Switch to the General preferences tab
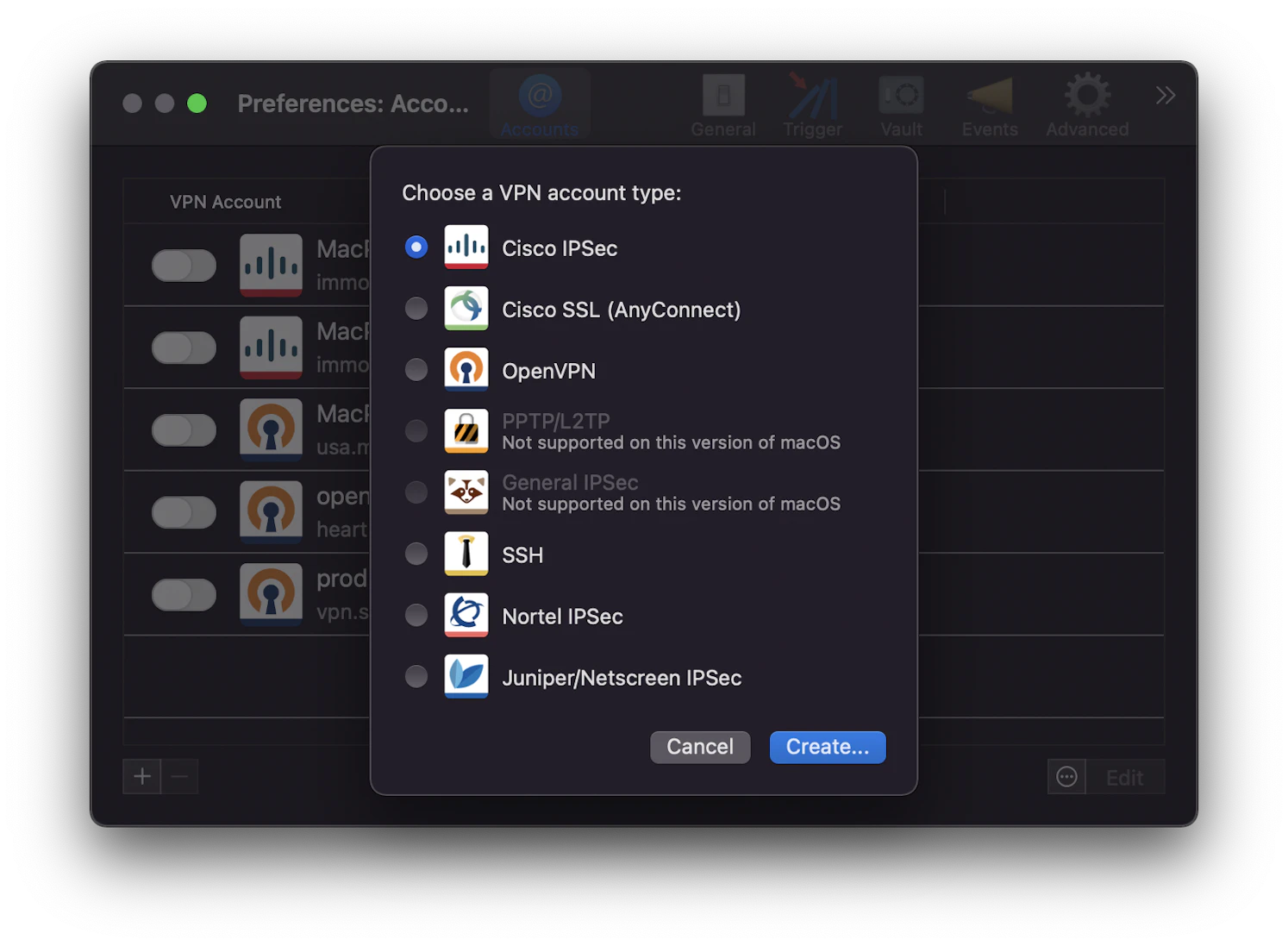Screen dimensions: 1288x946 (723, 106)
